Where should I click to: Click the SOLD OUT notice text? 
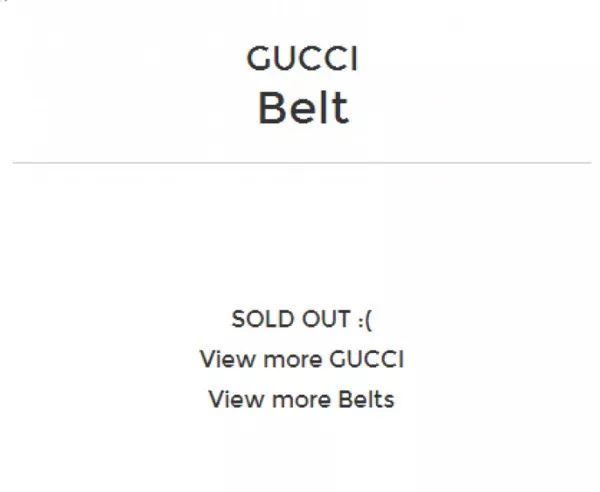(x=301, y=319)
